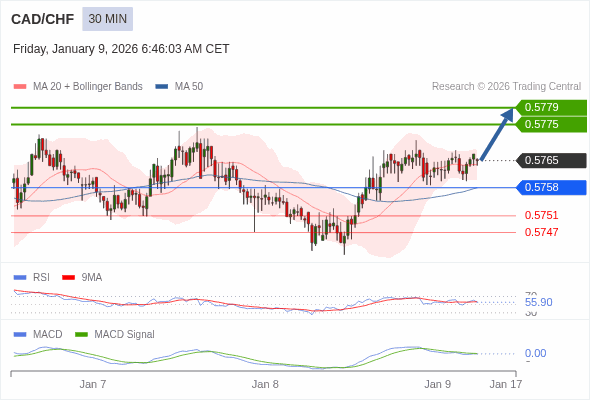590x400 pixels.
Task: Click 'Research © 2026 Trading Central' text
Action: [x=506, y=87]
